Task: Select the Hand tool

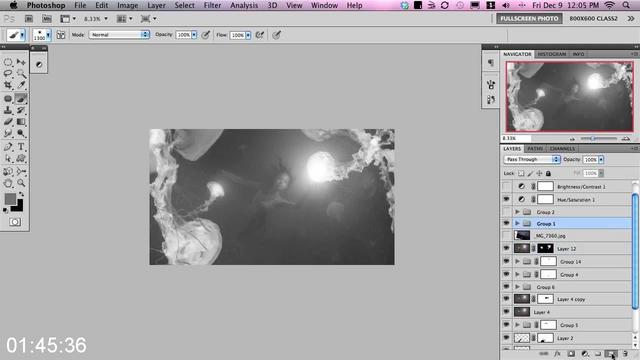Action: click(8, 184)
